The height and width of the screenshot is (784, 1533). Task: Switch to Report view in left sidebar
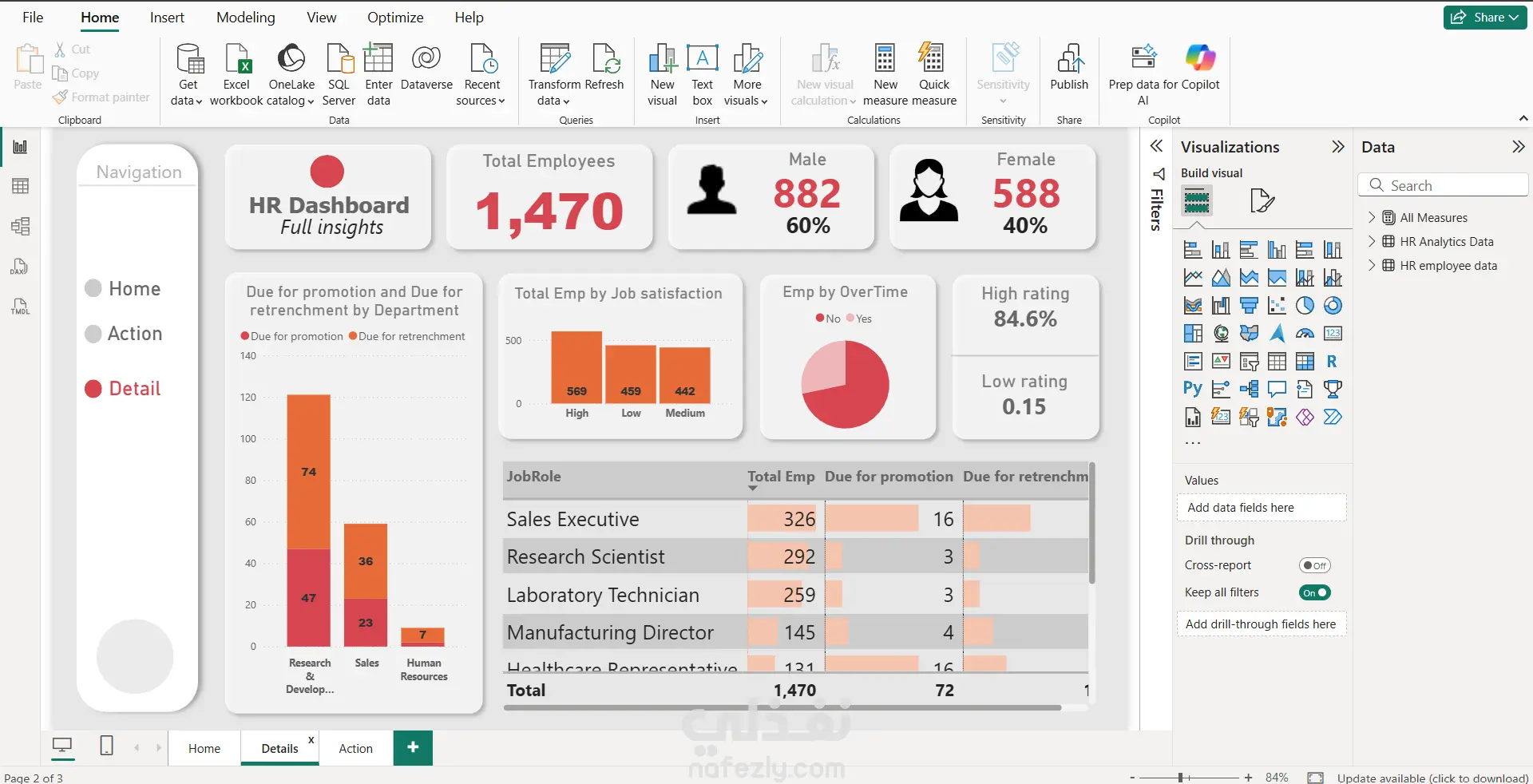(20, 147)
